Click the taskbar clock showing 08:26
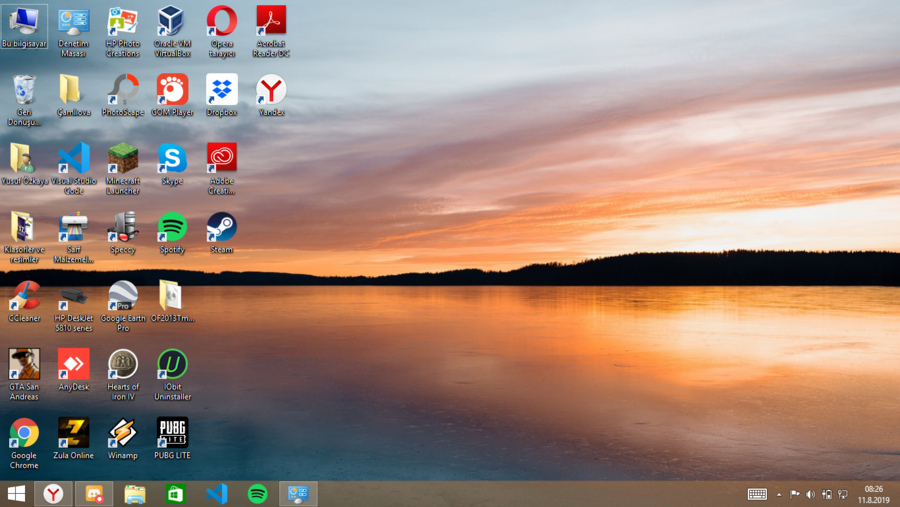The width and height of the screenshot is (900, 507). pyautogui.click(x=873, y=494)
